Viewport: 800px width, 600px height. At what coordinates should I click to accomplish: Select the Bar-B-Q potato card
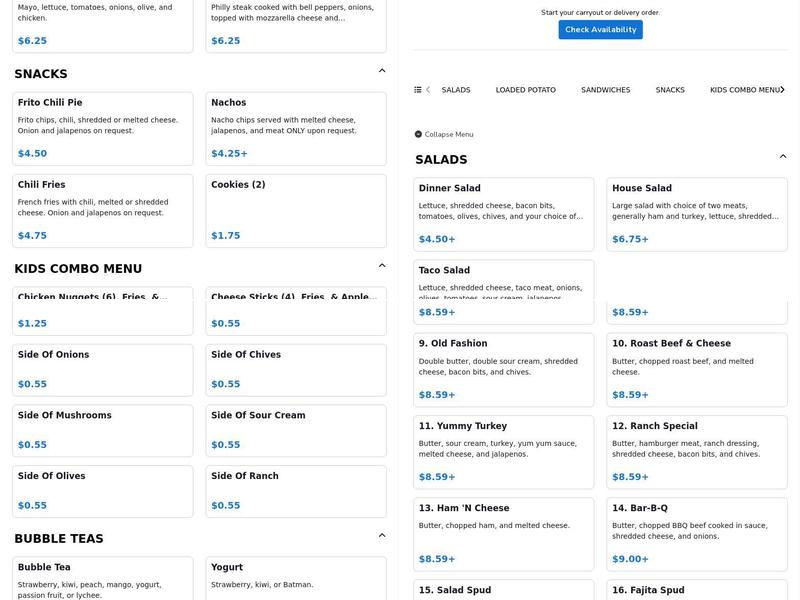696,535
